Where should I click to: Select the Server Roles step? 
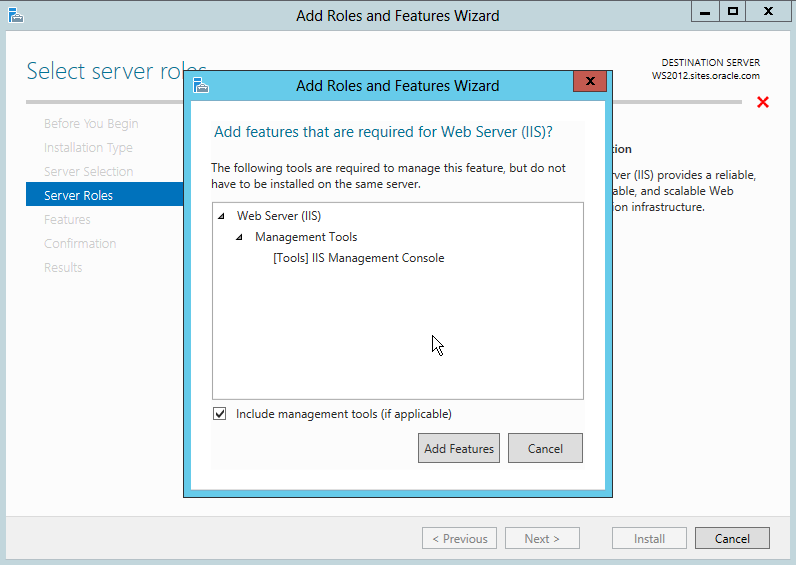[x=105, y=195]
